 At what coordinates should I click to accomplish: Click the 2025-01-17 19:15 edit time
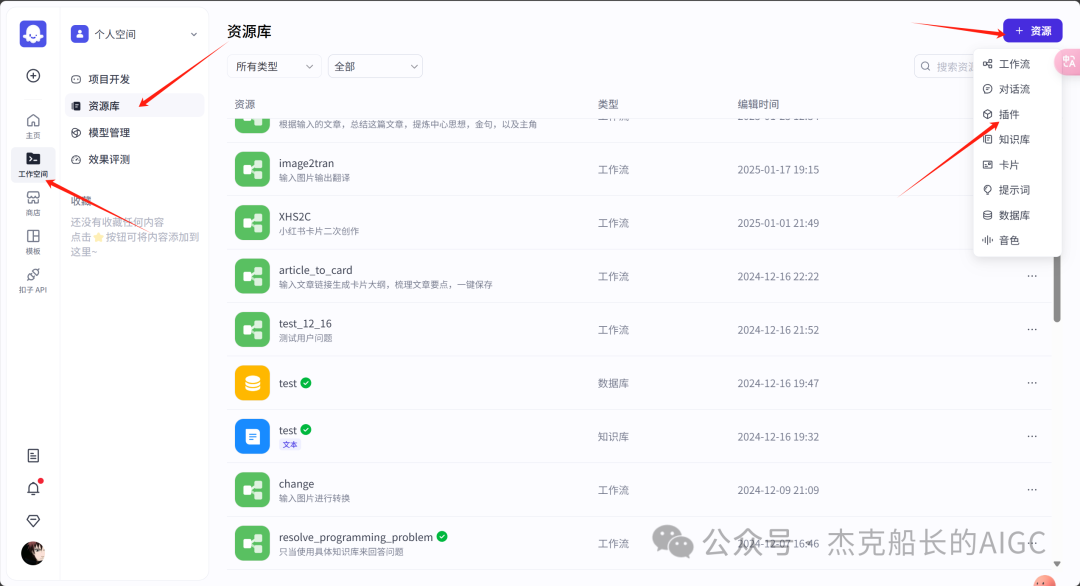coord(778,169)
